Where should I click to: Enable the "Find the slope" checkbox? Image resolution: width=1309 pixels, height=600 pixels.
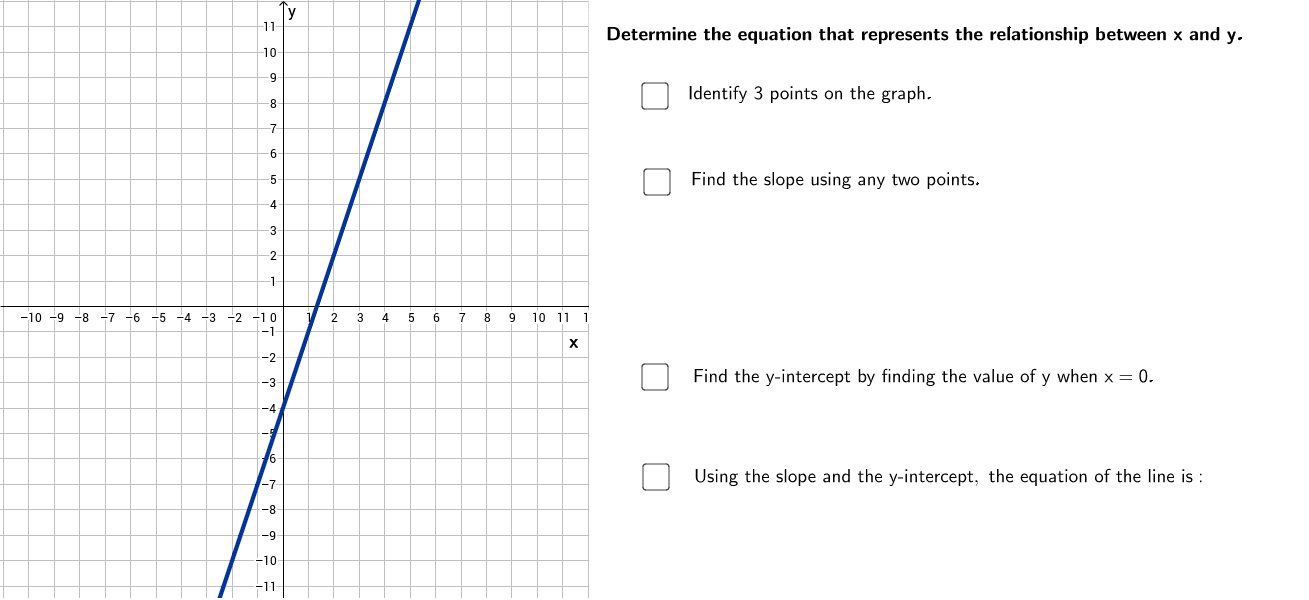[657, 181]
